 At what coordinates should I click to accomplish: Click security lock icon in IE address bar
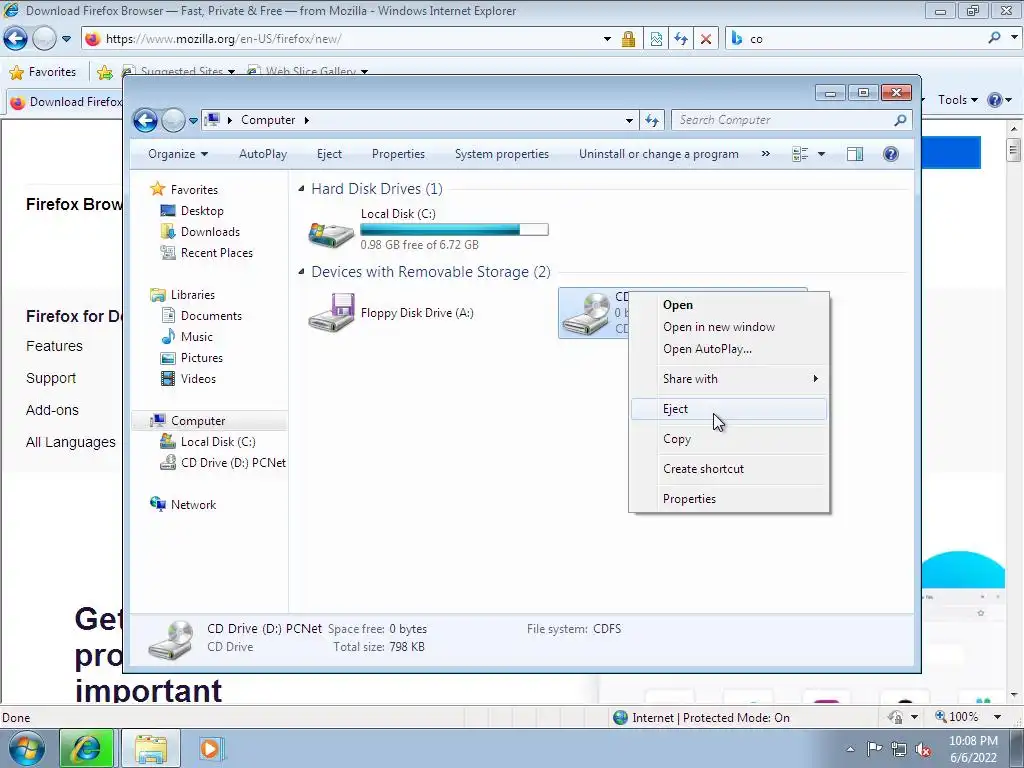[628, 39]
